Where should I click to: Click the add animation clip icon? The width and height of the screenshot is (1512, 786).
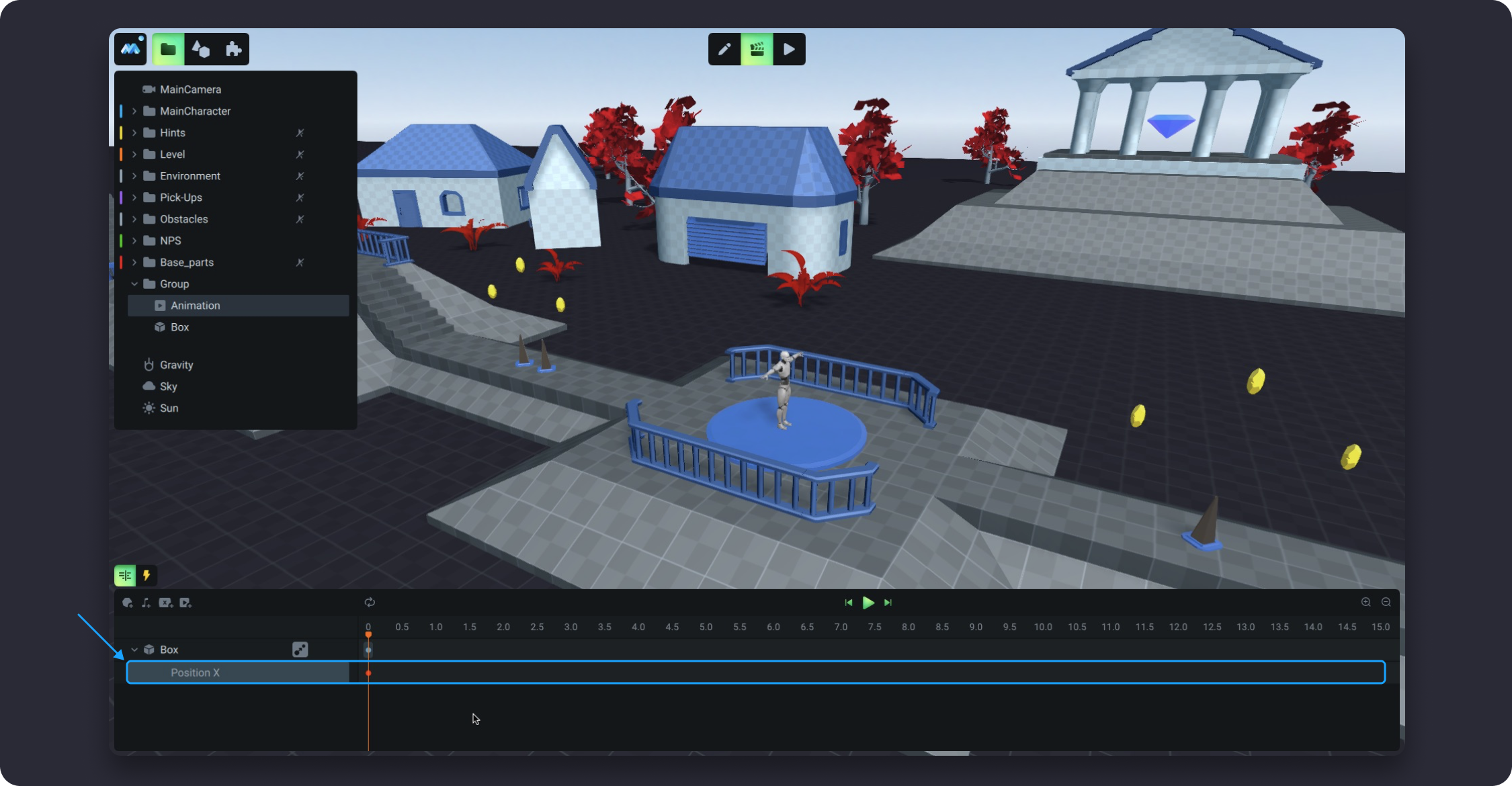coord(185,603)
